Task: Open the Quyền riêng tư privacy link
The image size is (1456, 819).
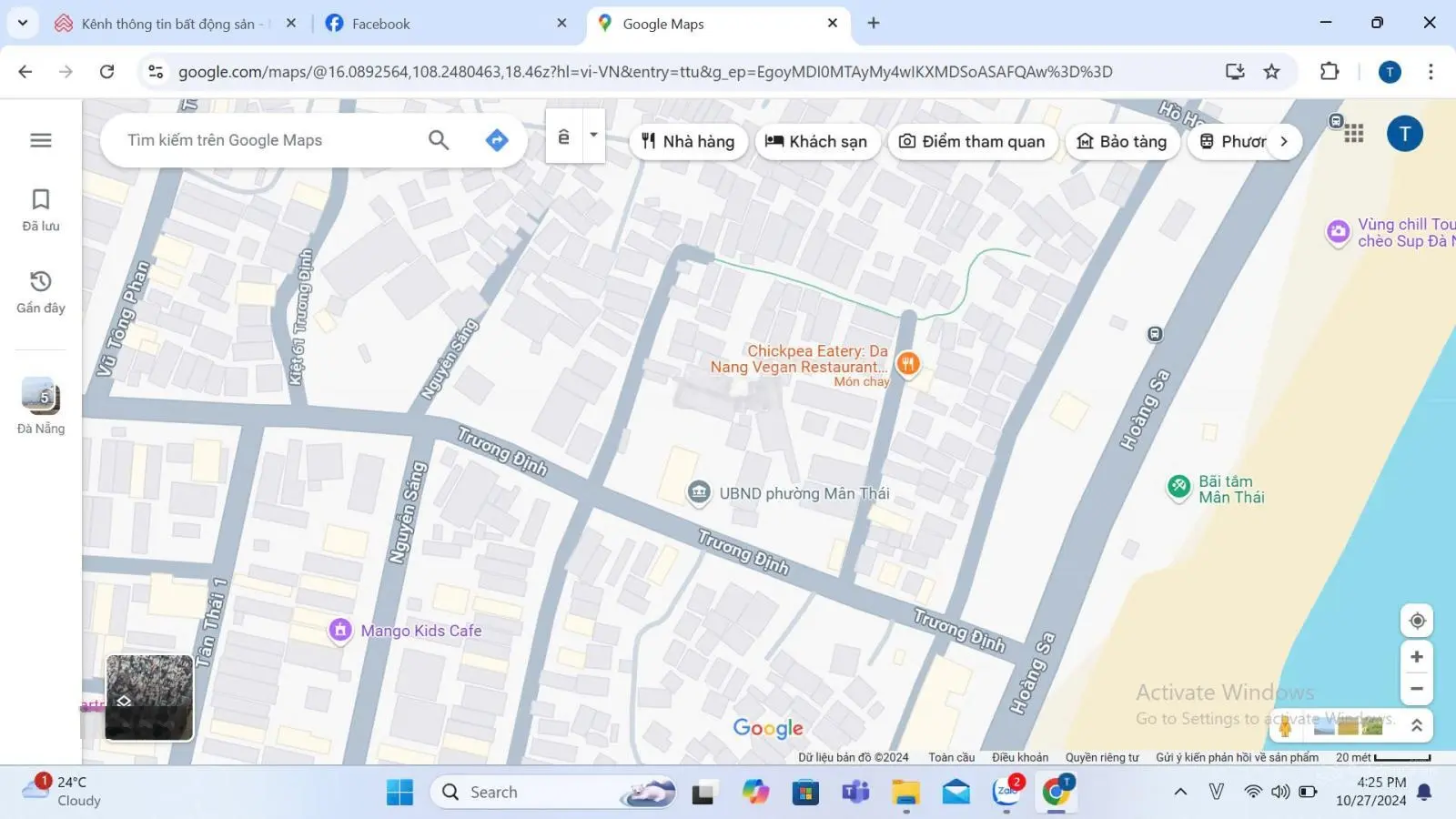Action: (x=1102, y=757)
